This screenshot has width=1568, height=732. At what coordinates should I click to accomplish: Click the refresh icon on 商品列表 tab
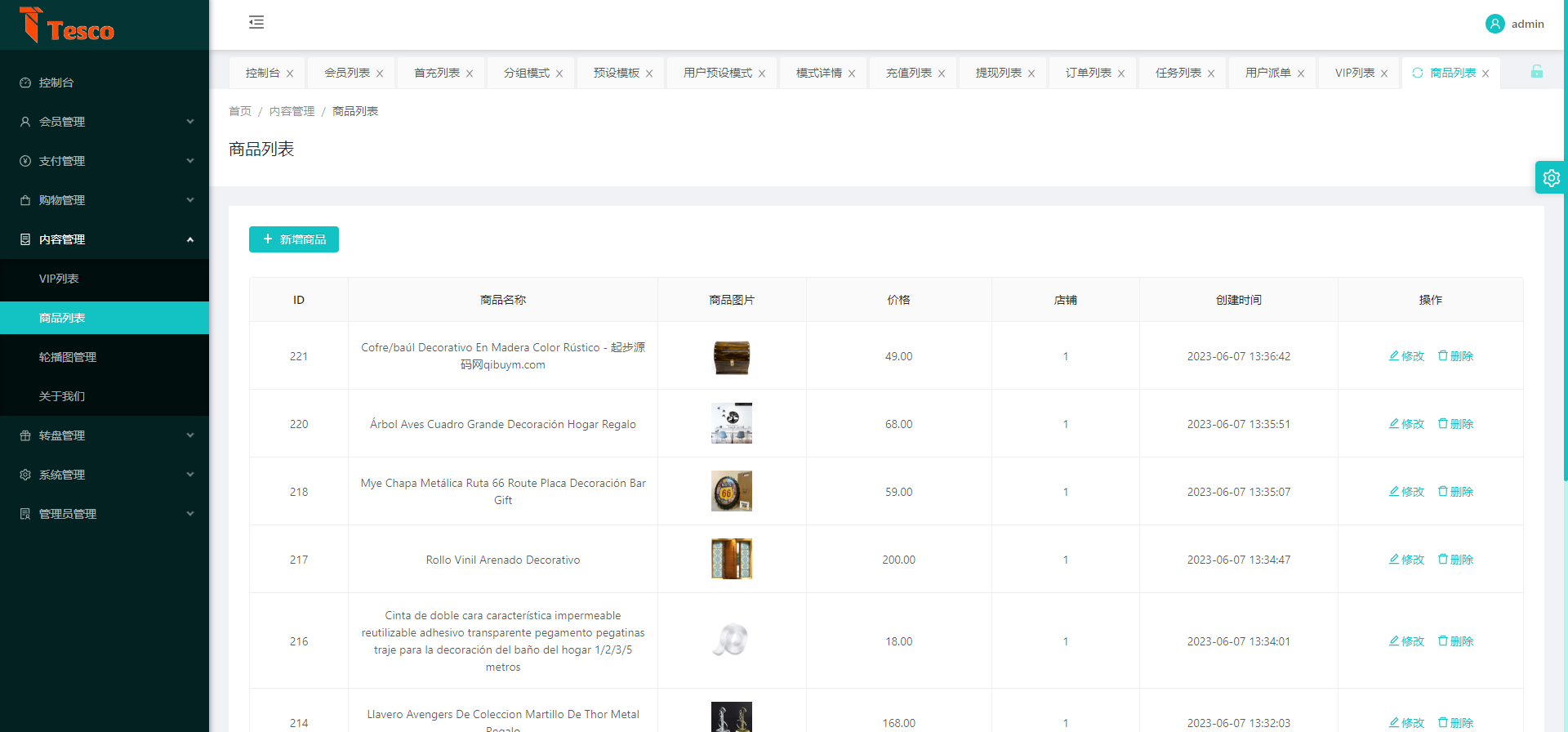pyautogui.click(x=1418, y=73)
